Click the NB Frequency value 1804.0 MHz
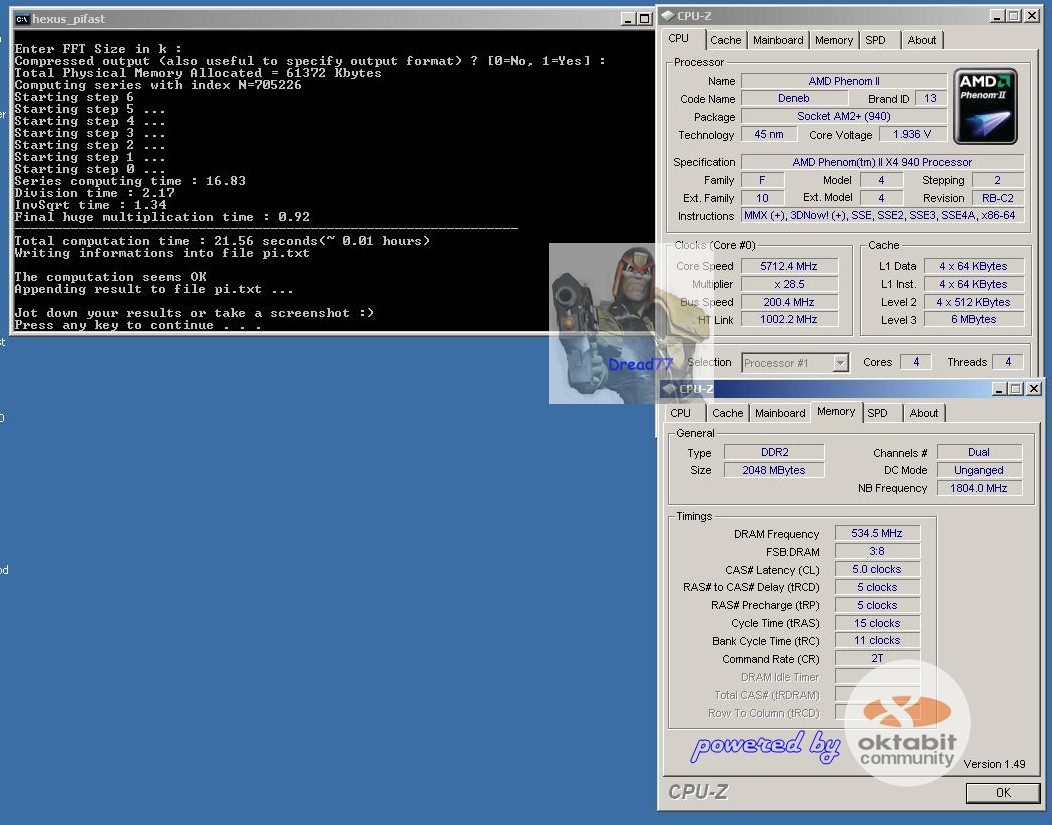Viewport: 1052px width, 825px height. point(979,489)
